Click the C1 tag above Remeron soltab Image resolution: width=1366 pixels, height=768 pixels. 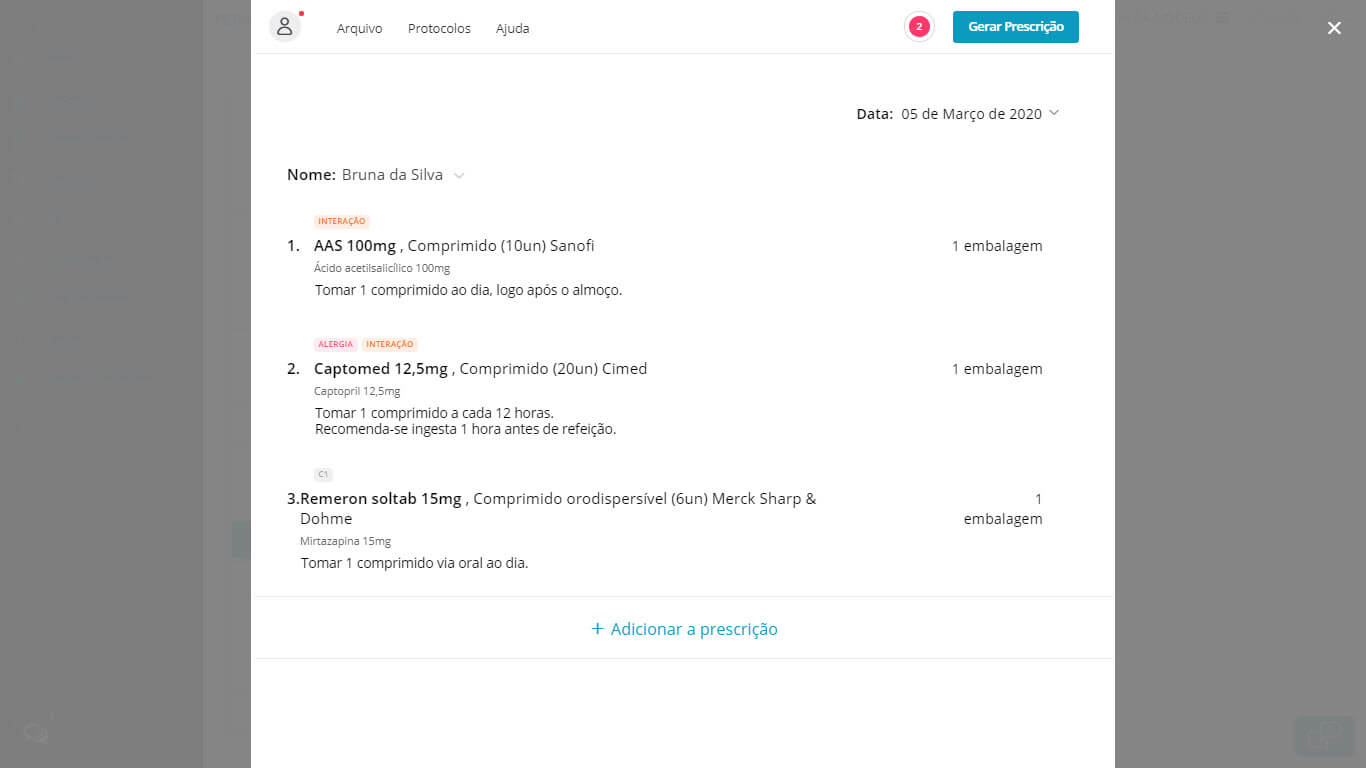point(323,475)
